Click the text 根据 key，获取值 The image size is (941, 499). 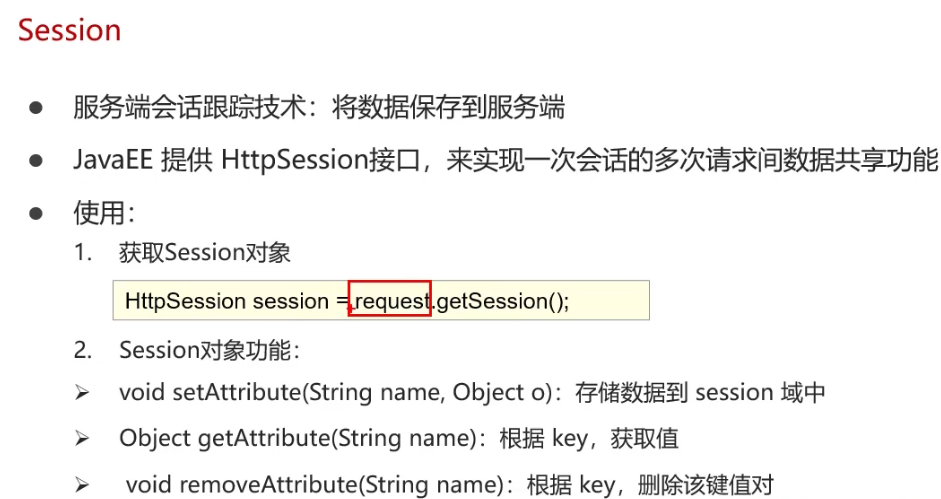(x=589, y=438)
